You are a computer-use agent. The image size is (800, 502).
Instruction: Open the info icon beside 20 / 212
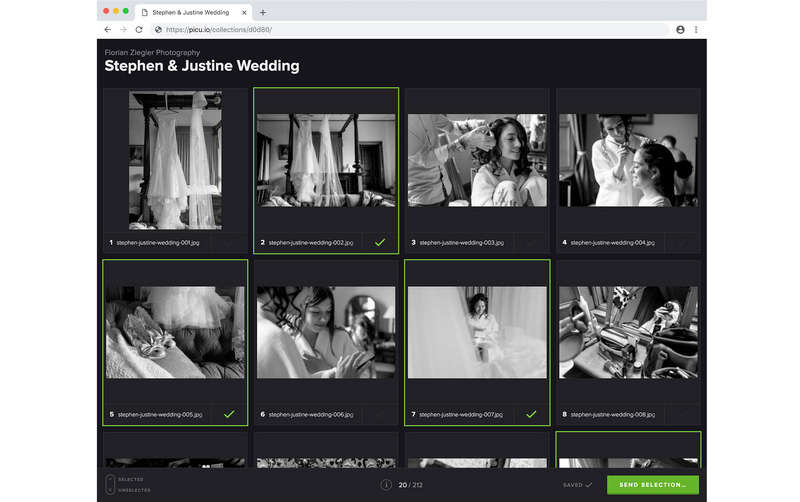click(386, 485)
